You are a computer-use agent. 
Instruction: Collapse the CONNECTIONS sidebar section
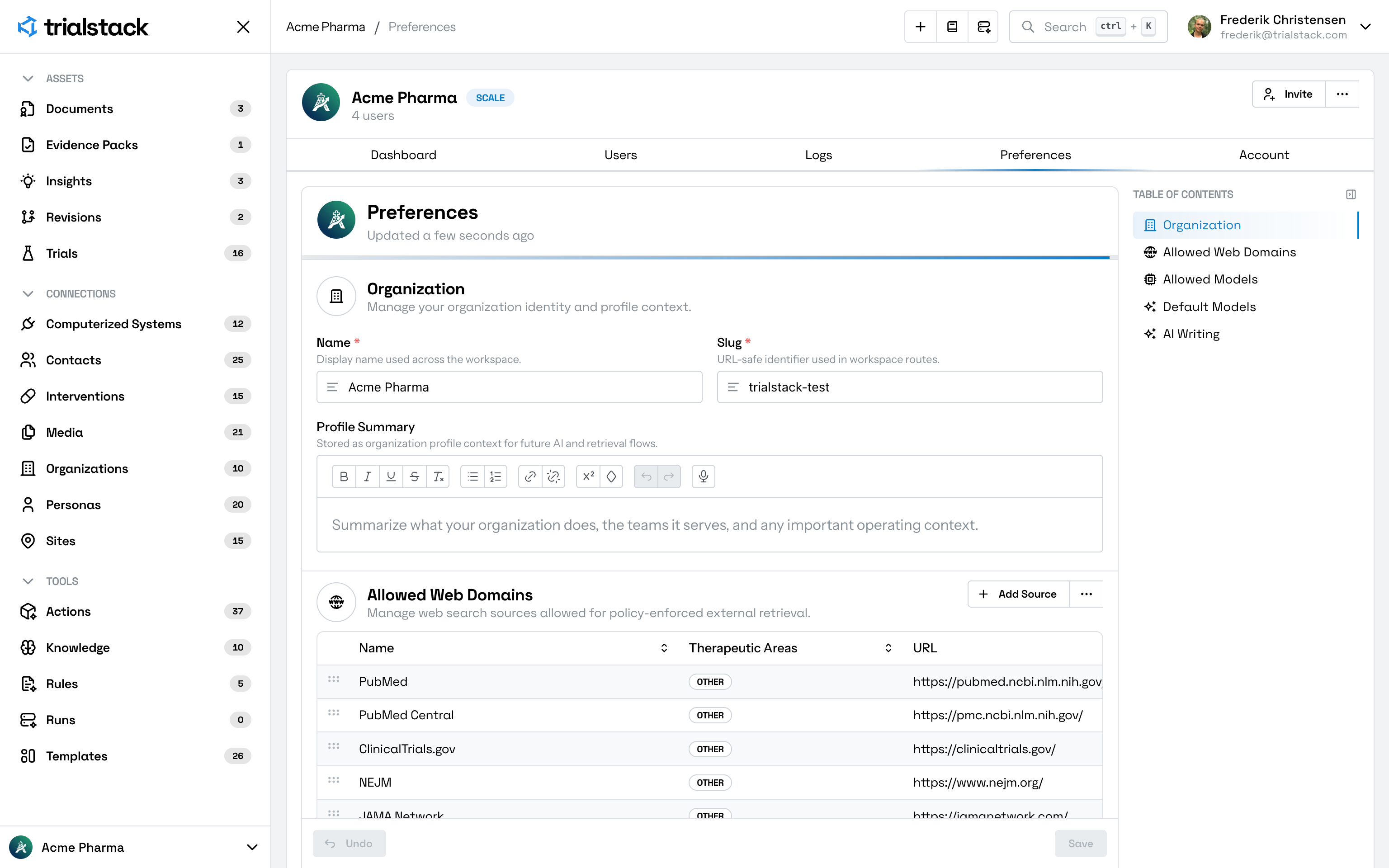pyautogui.click(x=28, y=294)
